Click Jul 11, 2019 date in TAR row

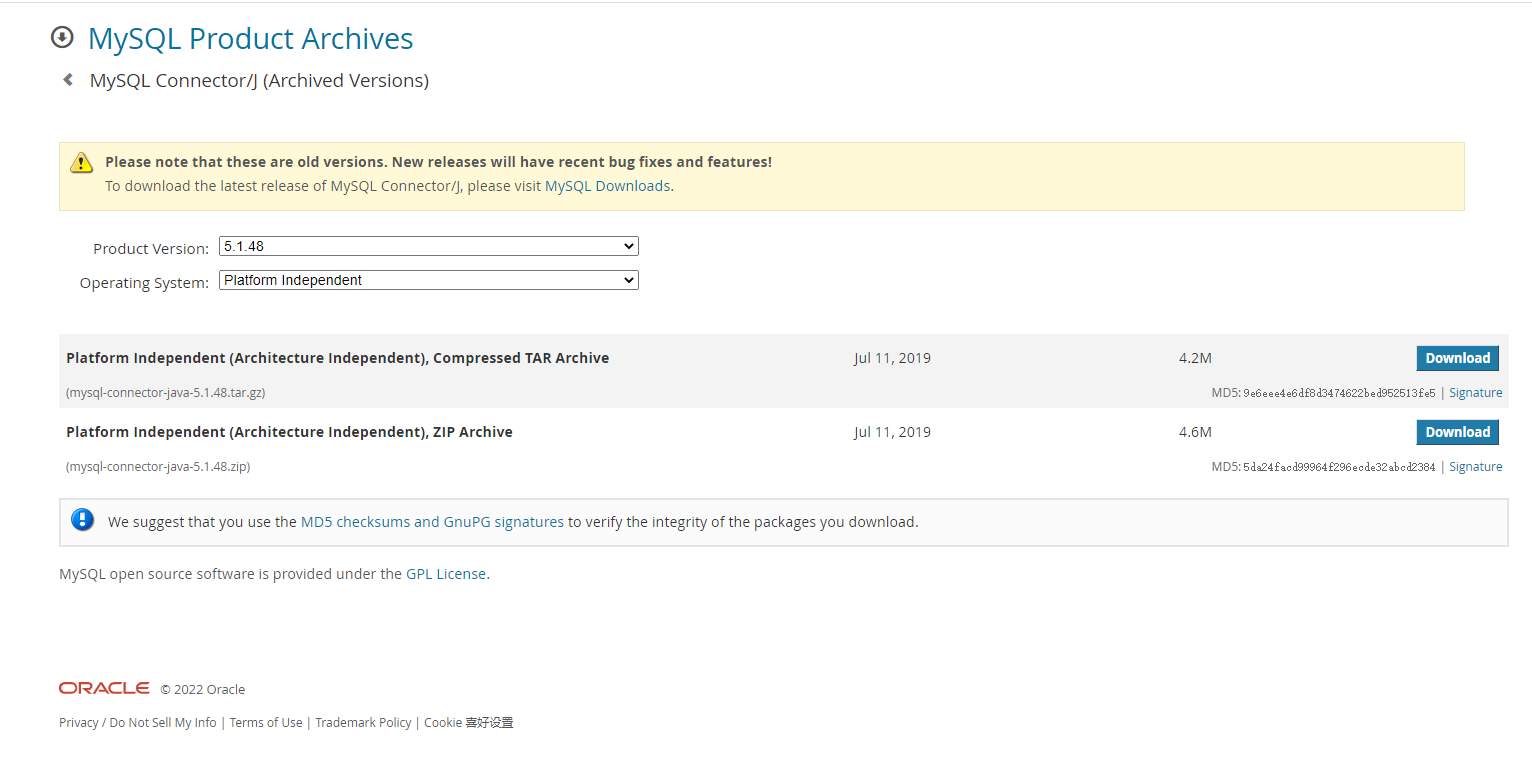[x=892, y=358]
